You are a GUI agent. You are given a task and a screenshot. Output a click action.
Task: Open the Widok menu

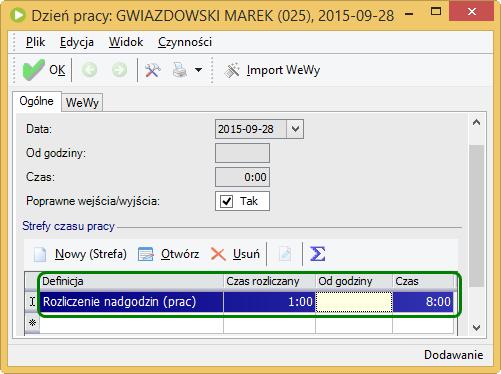tap(126, 42)
